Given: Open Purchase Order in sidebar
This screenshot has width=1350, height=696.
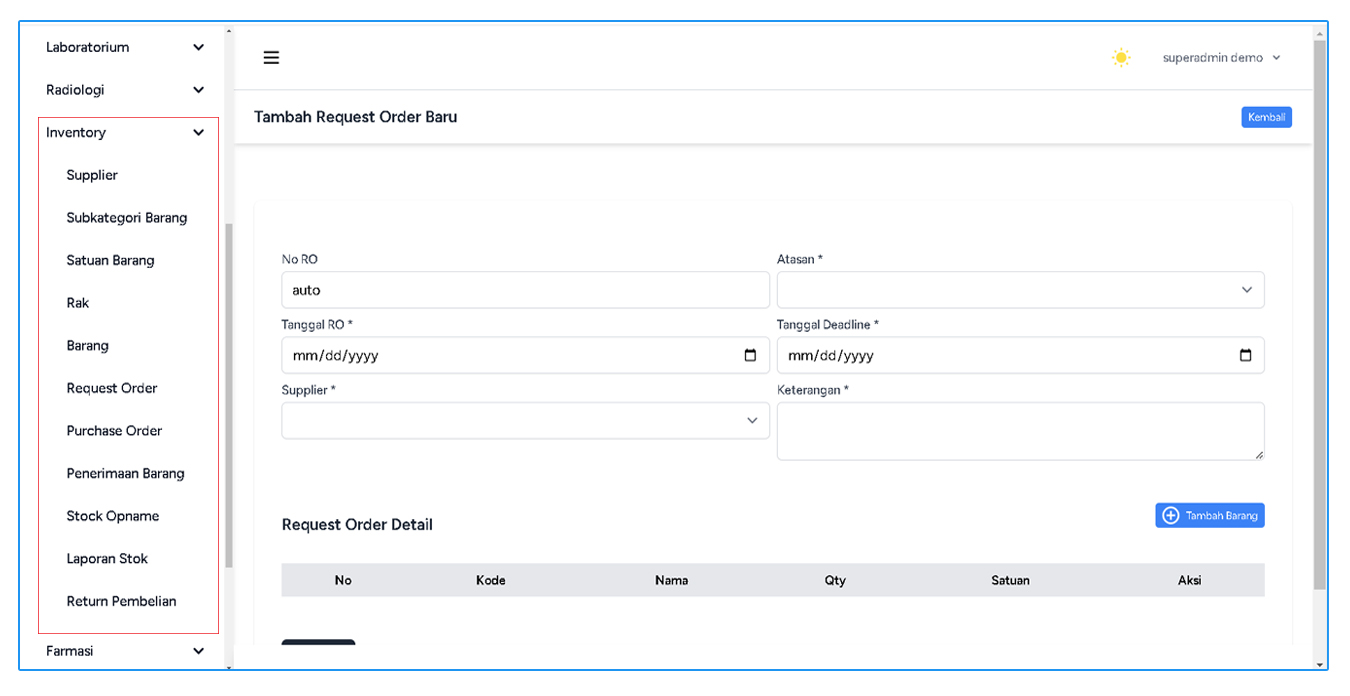Looking at the screenshot, I should coord(114,431).
